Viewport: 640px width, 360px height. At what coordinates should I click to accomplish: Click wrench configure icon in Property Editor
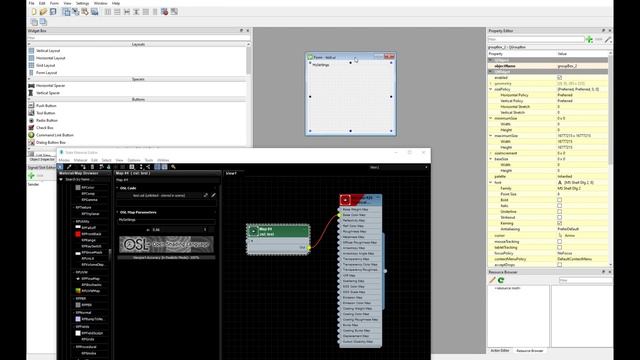608,40
